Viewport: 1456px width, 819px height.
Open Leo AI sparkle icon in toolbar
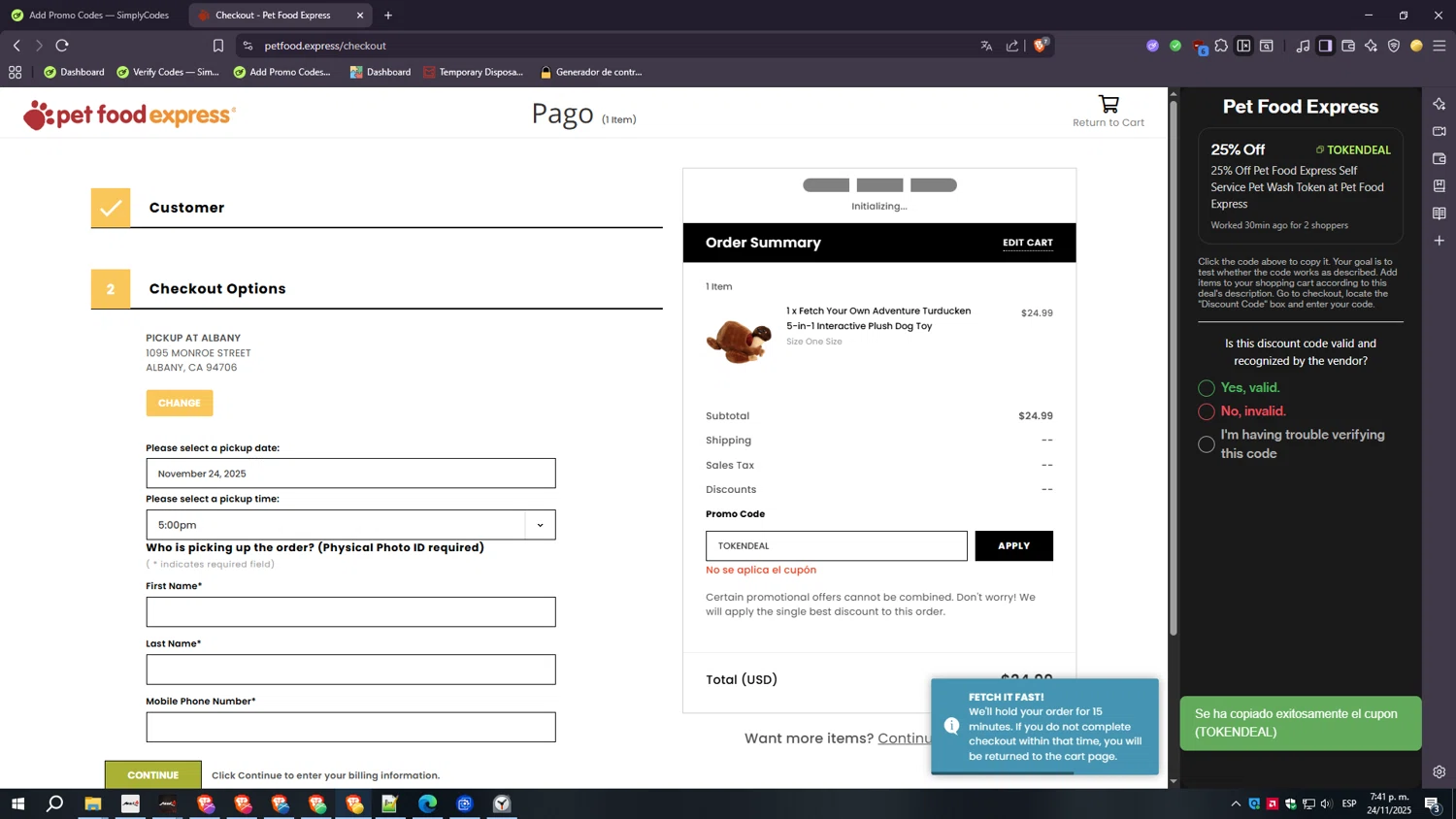coord(1371,46)
